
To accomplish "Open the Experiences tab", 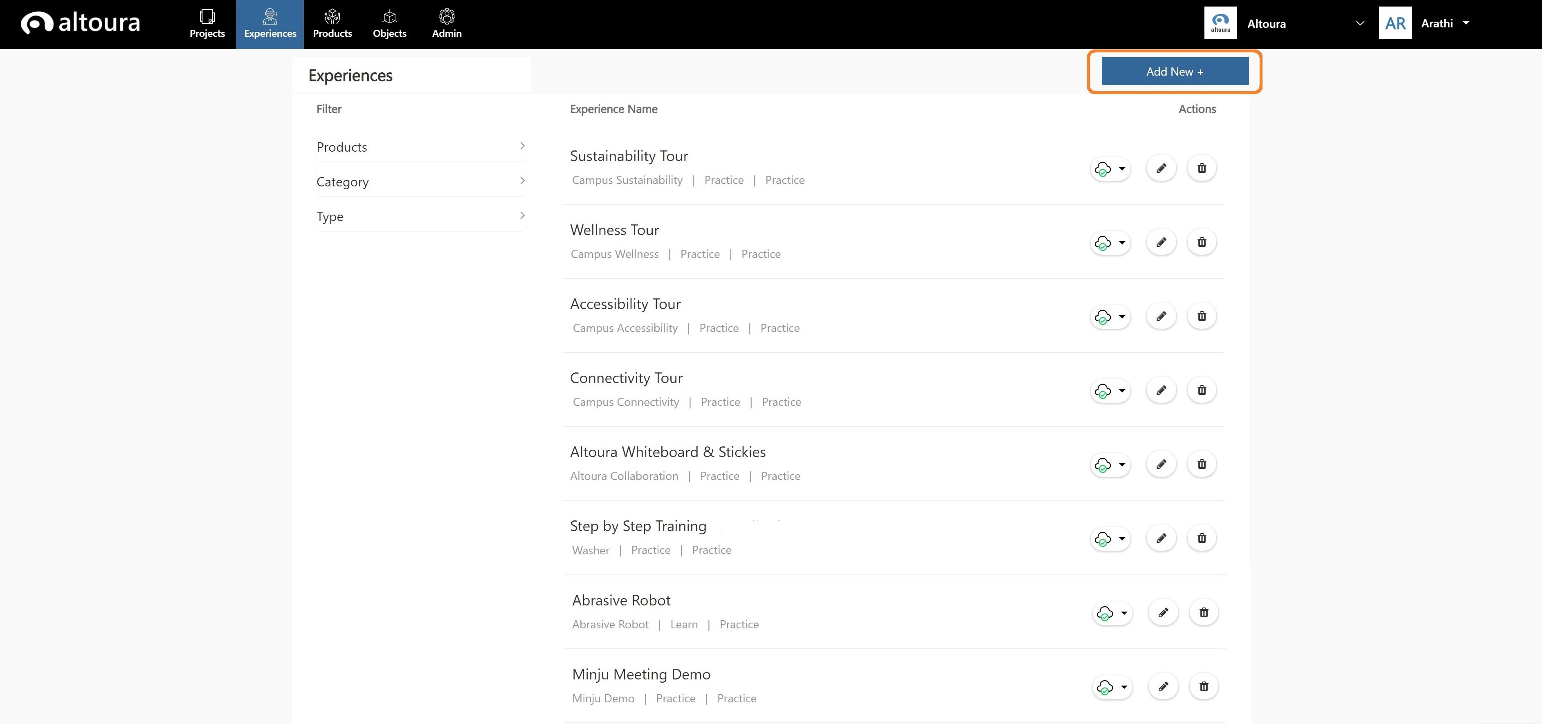I will [x=270, y=25].
